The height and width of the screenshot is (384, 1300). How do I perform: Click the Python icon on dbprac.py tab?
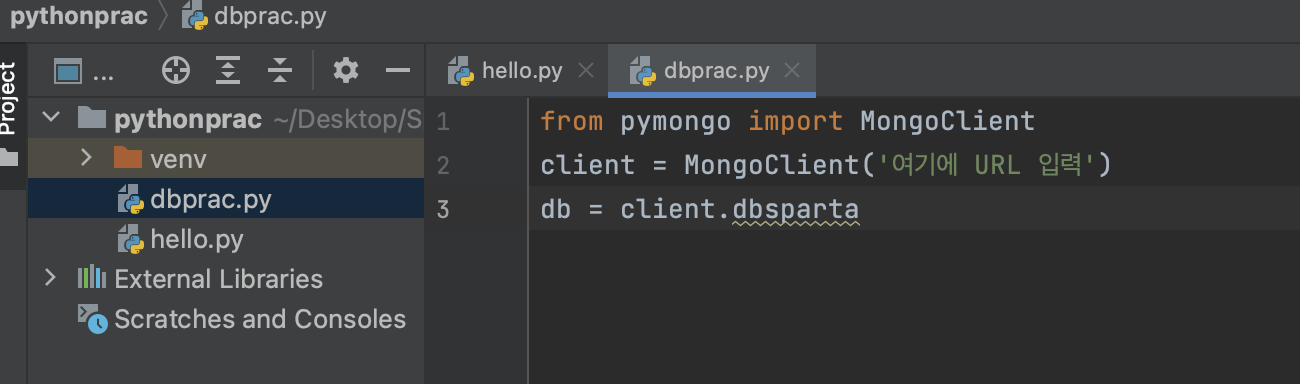coord(642,71)
